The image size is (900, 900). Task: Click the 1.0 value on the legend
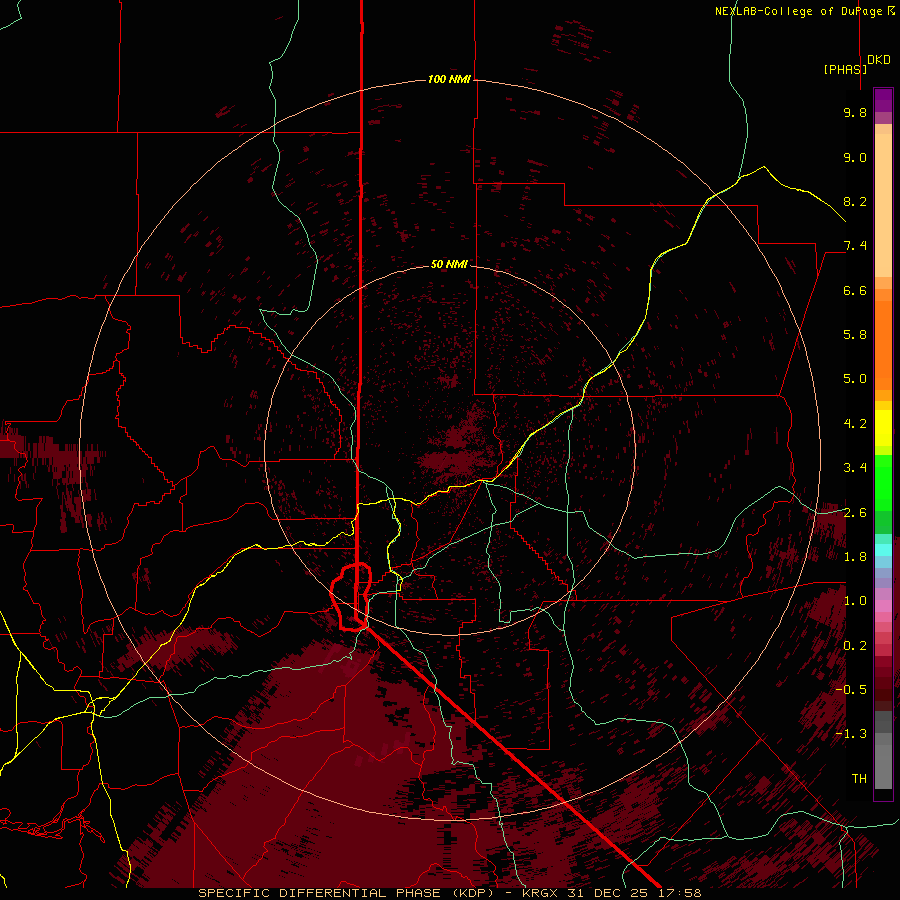(855, 601)
